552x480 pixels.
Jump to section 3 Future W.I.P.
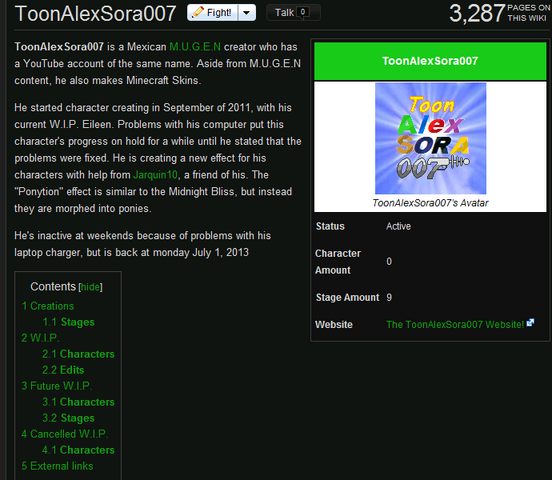pyautogui.click(x=57, y=386)
